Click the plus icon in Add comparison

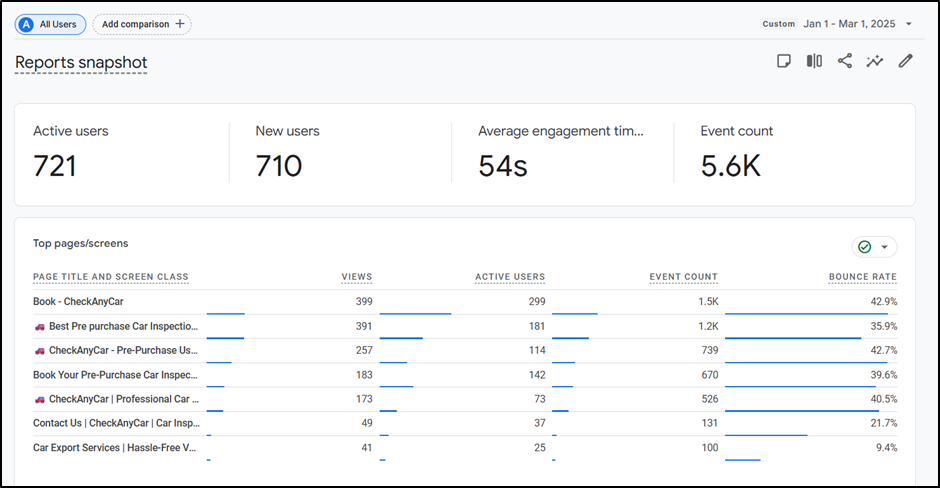pos(179,24)
